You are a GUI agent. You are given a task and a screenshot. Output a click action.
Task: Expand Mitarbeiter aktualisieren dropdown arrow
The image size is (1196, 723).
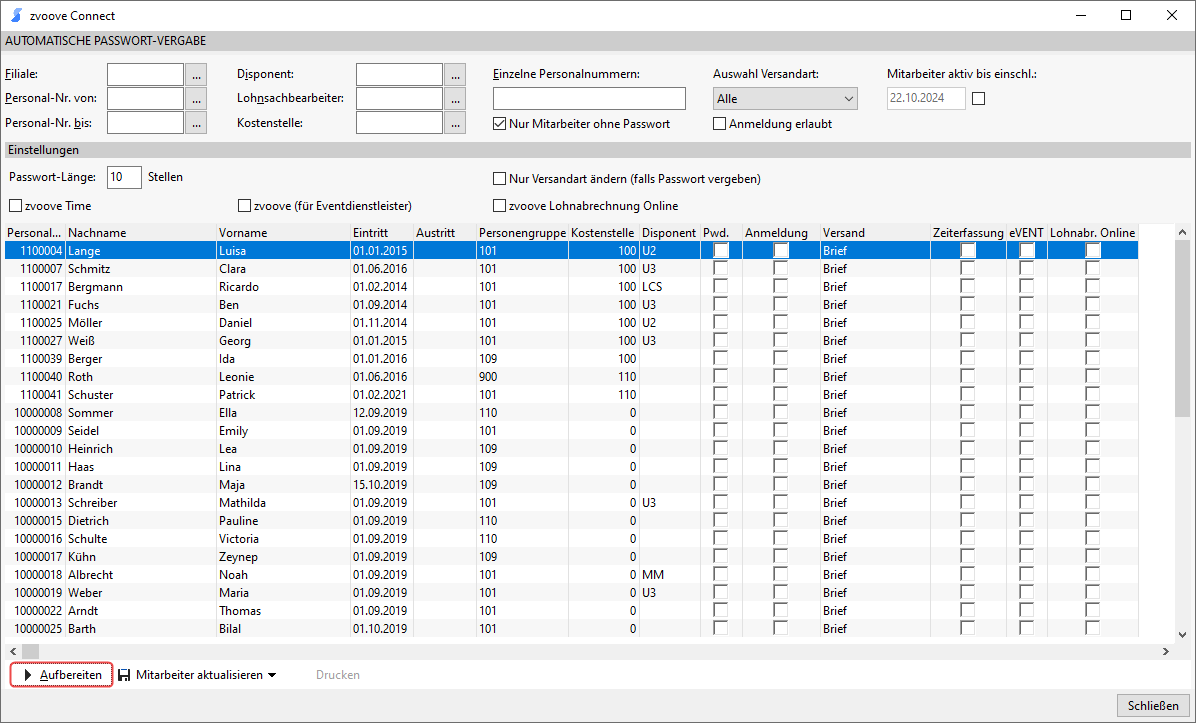click(x=272, y=675)
